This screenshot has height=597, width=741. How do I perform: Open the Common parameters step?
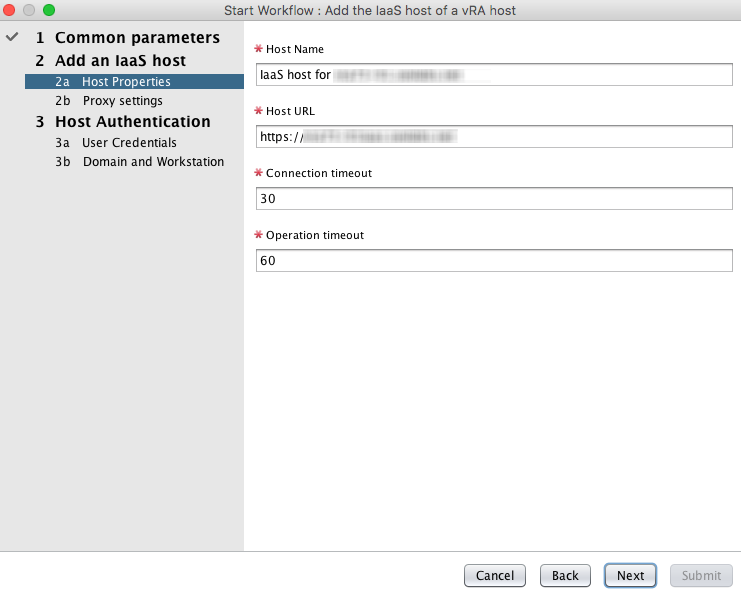pos(128,37)
